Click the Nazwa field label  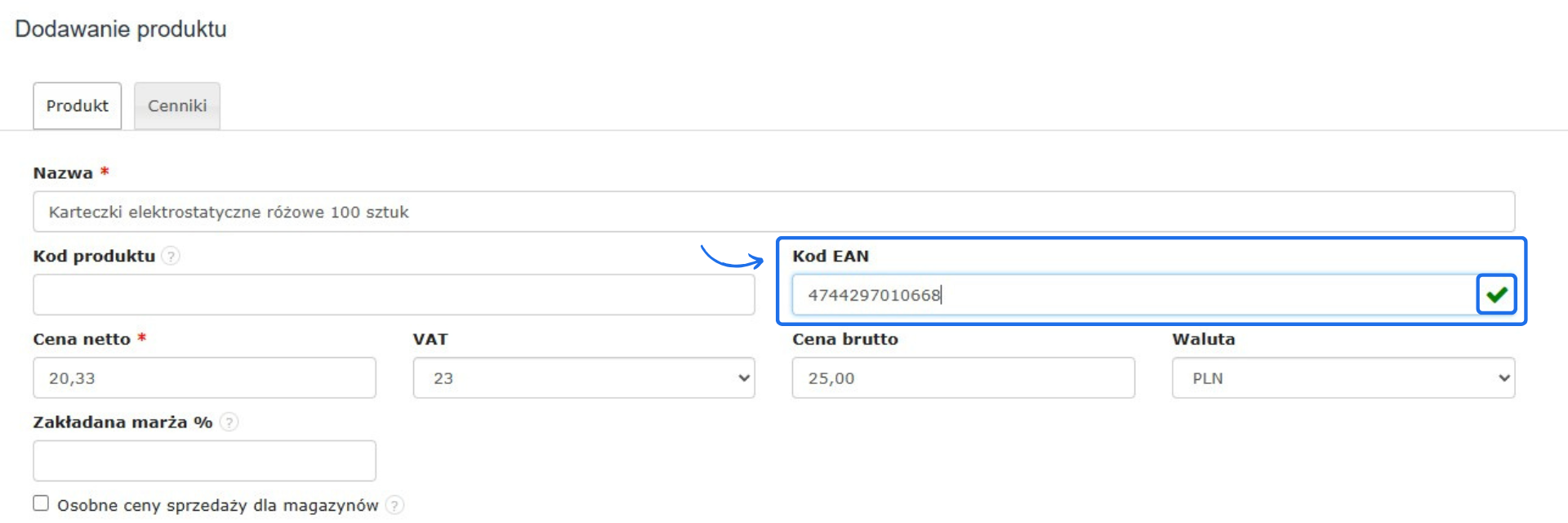click(x=63, y=173)
